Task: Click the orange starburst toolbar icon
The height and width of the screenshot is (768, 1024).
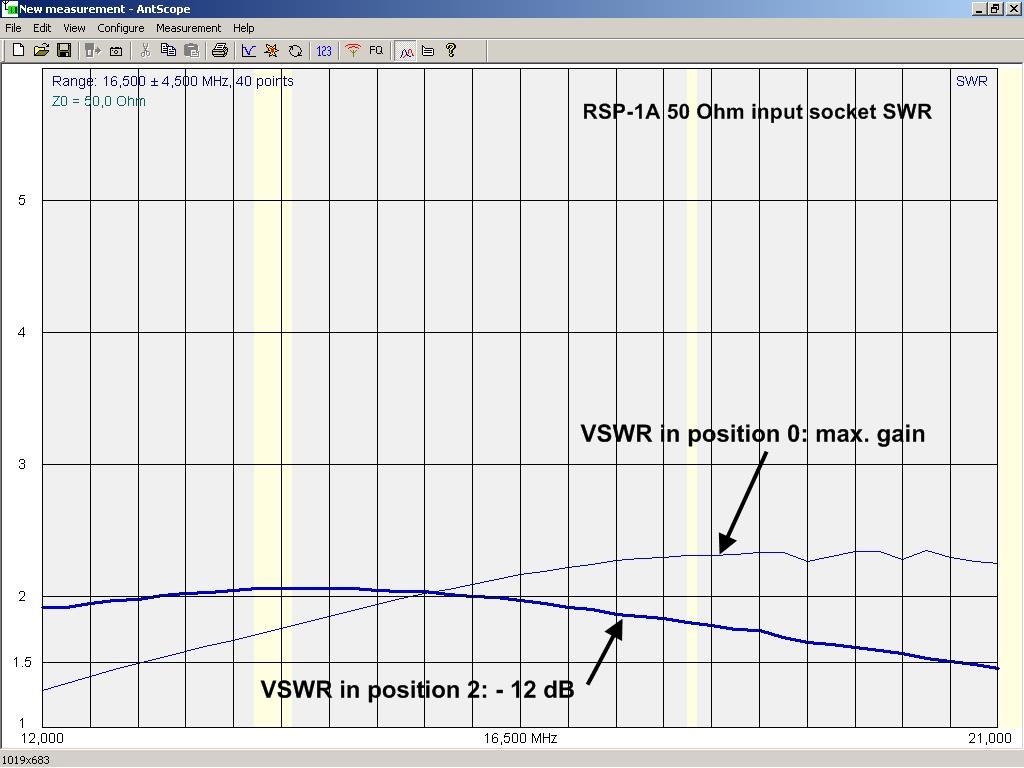Action: (x=272, y=50)
